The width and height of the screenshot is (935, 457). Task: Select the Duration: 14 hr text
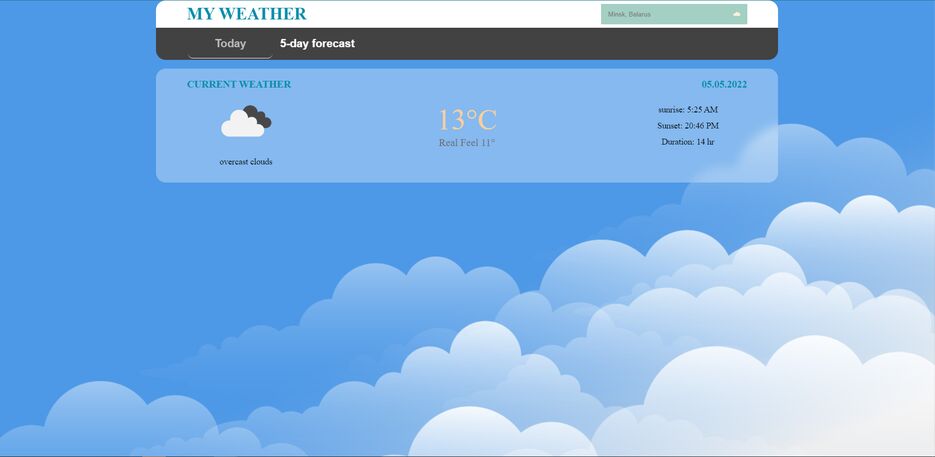[x=688, y=142]
